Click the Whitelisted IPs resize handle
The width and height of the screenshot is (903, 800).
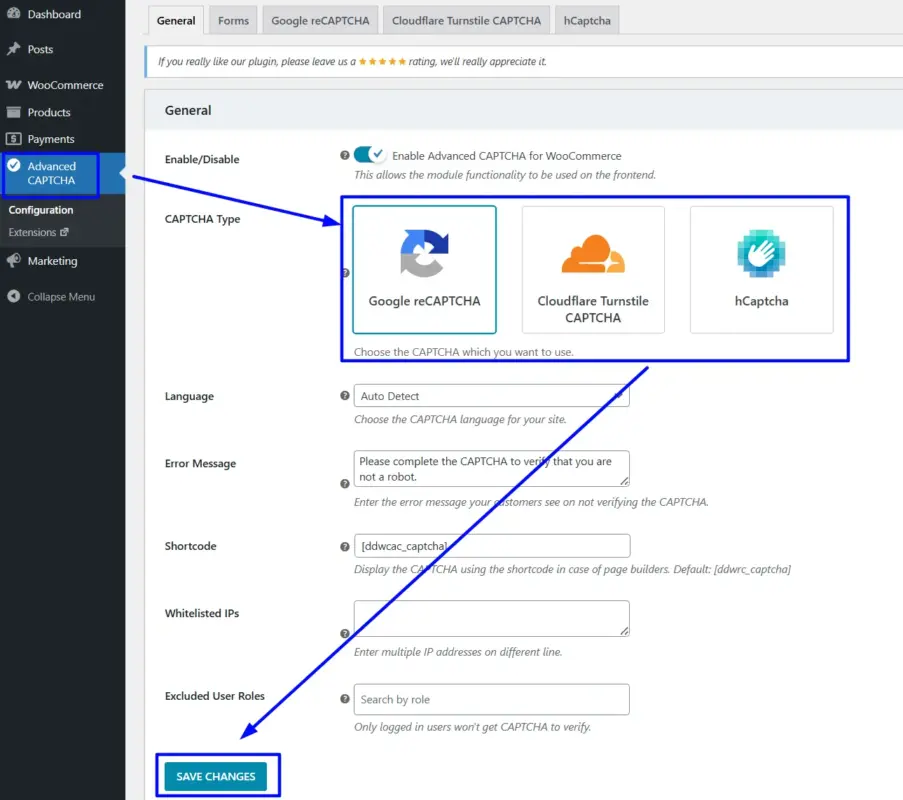[x=624, y=631]
